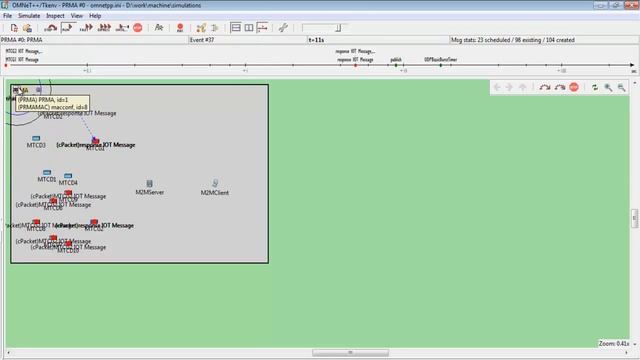
Task: Click the red event recording icon
Action: pyautogui.click(x=180, y=28)
